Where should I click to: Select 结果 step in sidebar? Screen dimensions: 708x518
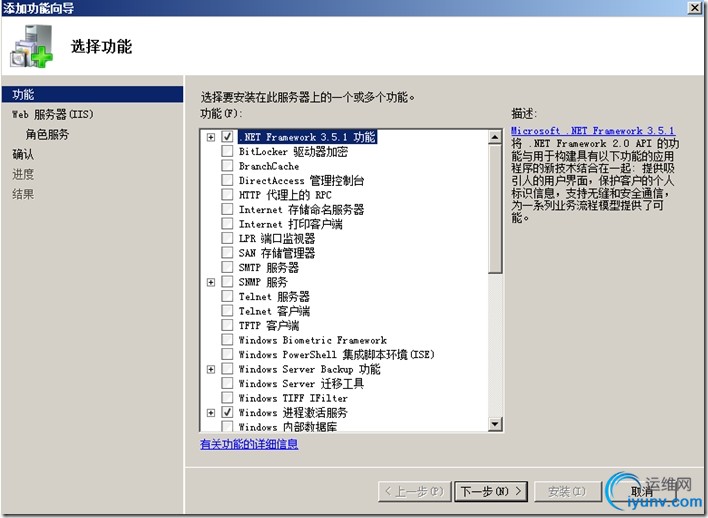23,194
